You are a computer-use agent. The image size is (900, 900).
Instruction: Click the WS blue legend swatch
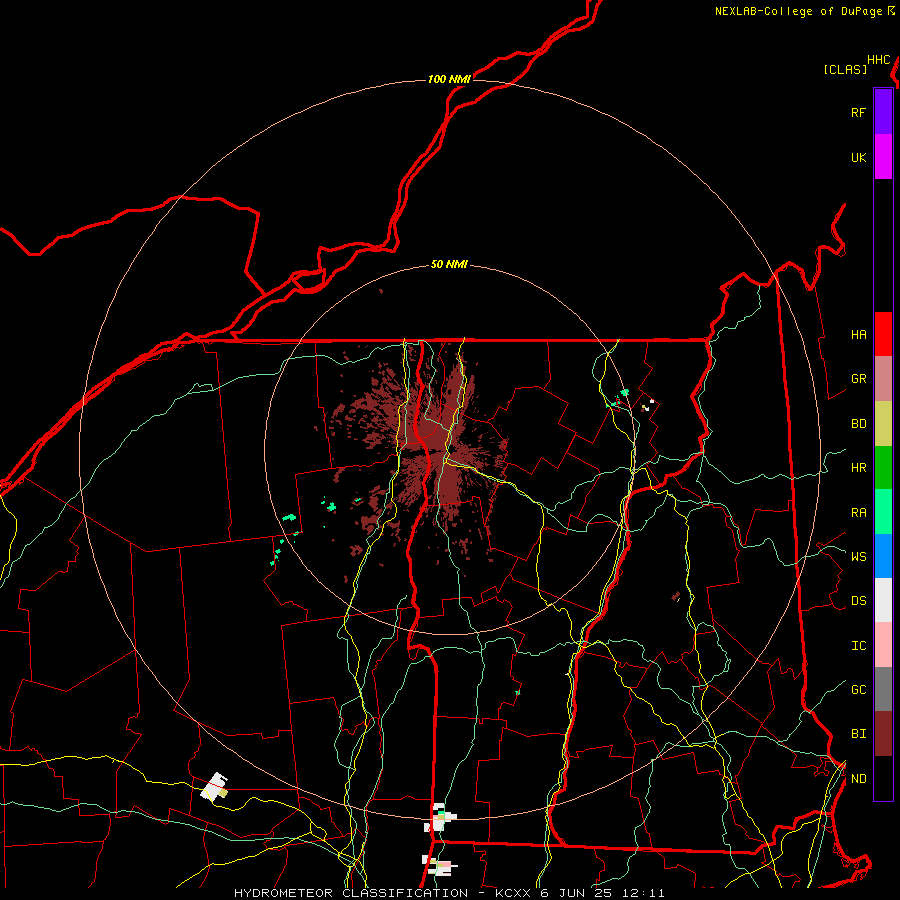(883, 556)
